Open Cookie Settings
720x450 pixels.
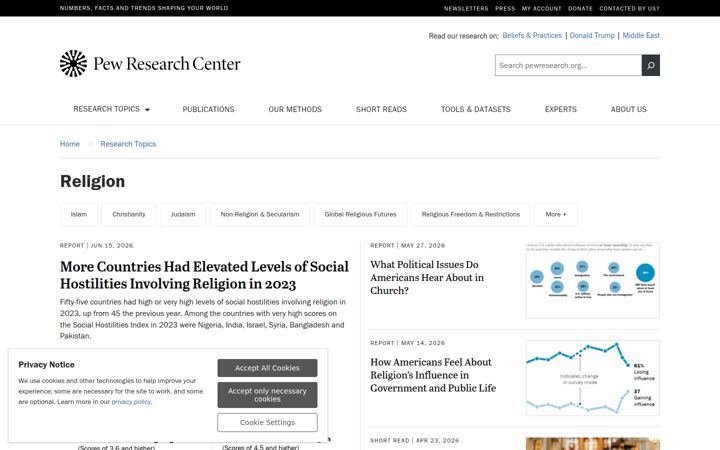(x=267, y=422)
